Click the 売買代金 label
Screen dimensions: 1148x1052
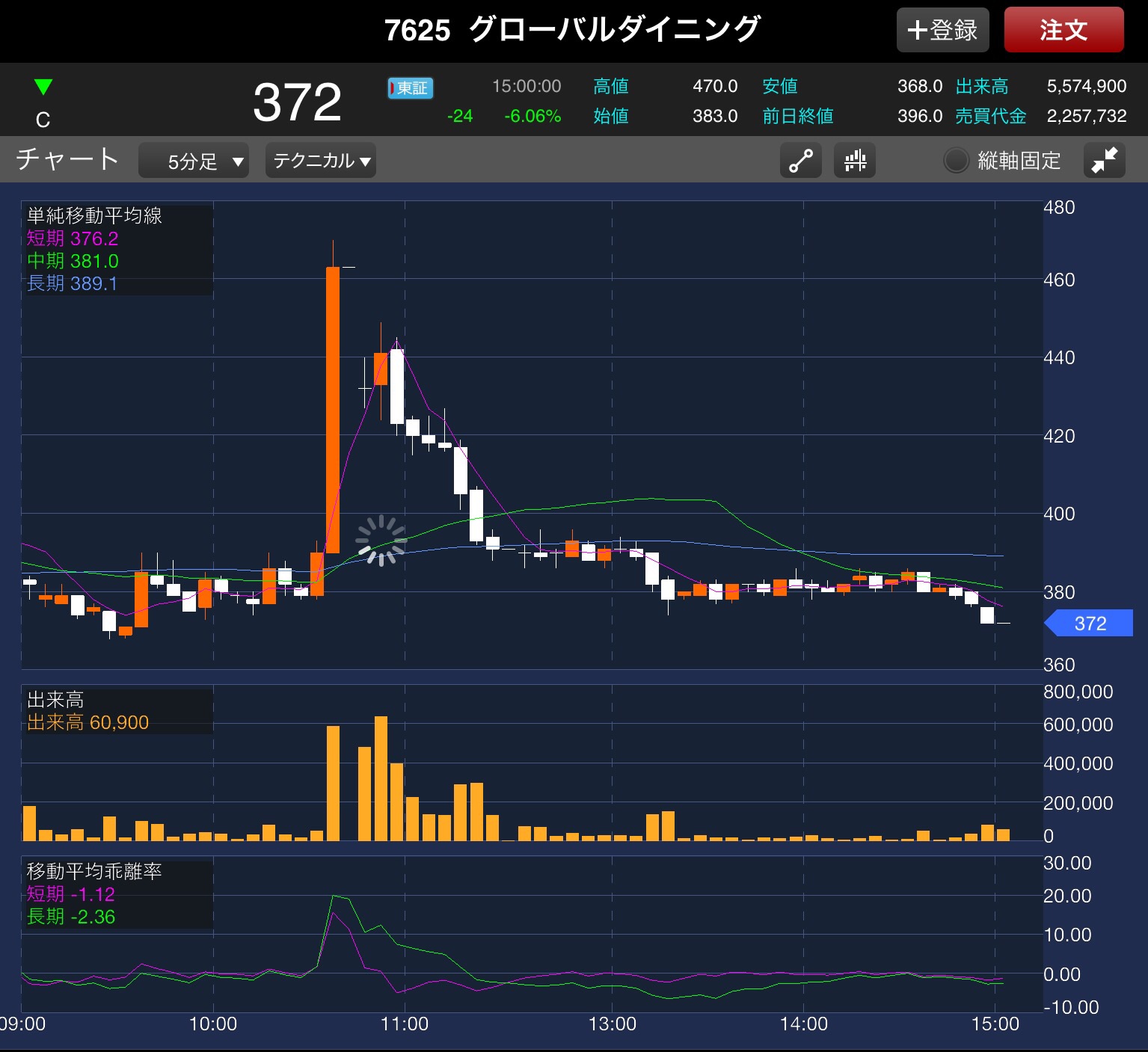coord(991,117)
